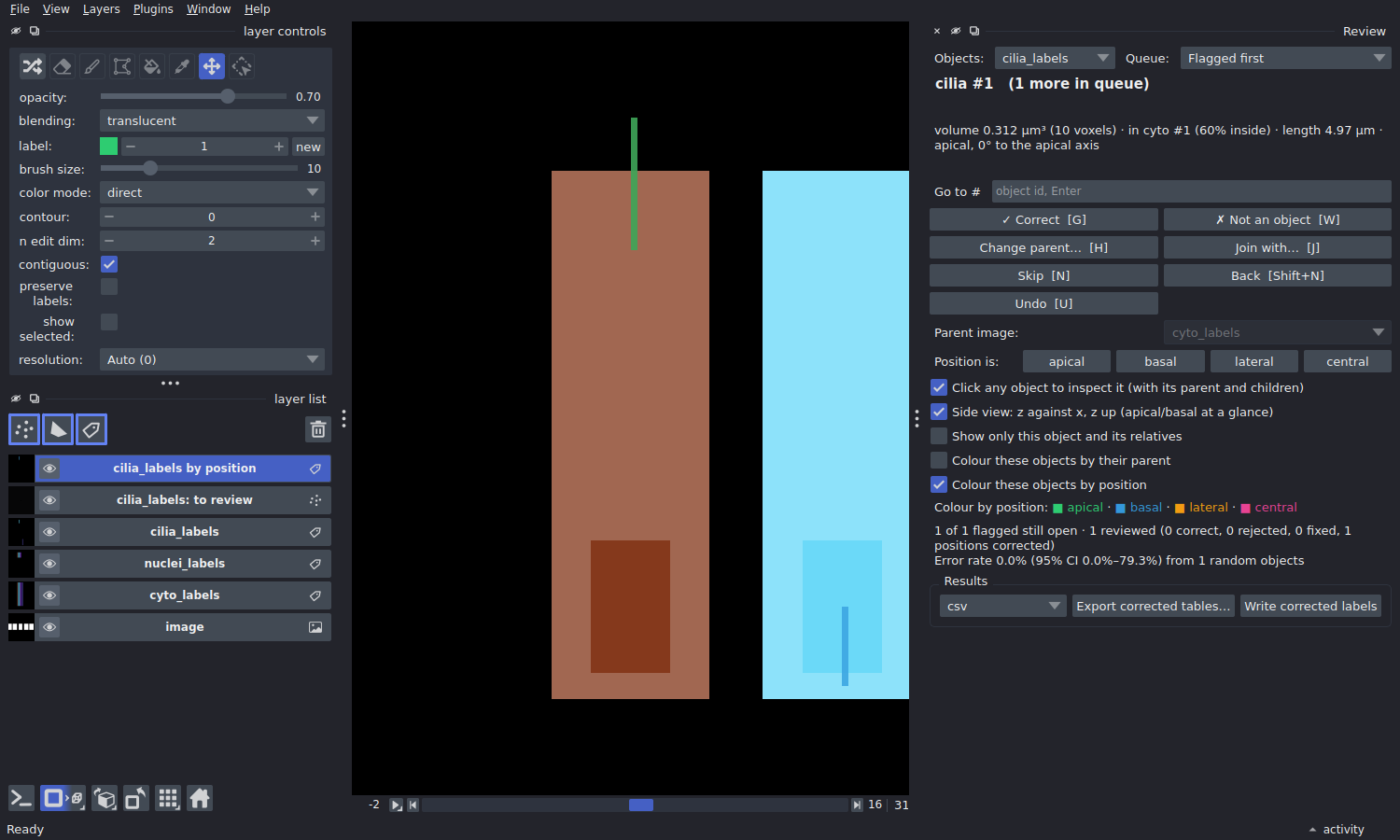The image size is (1400, 840).
Task: Mark object as Correct [G]
Action: point(1043,219)
